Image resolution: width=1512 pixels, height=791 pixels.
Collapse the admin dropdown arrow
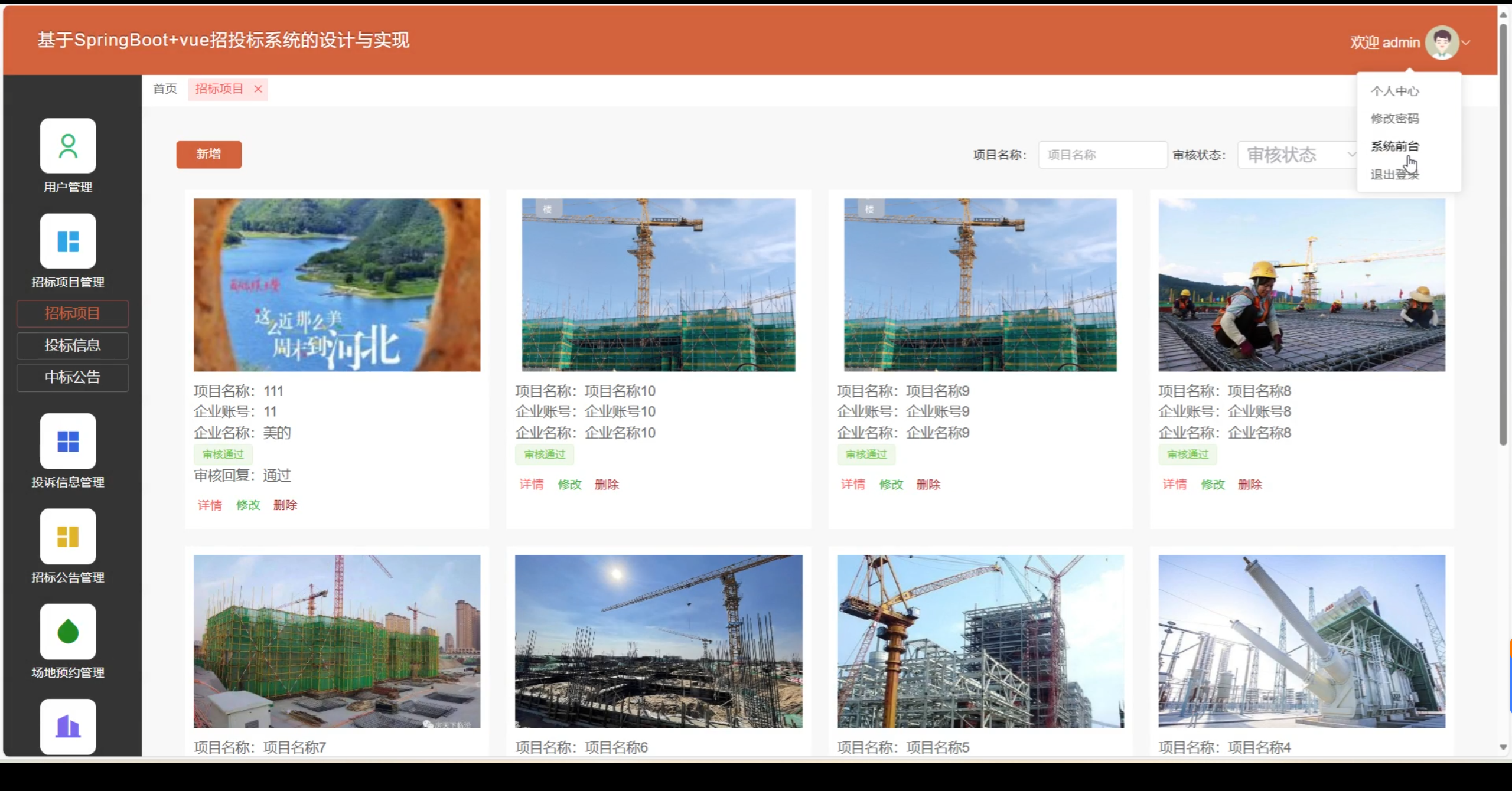pyautogui.click(x=1466, y=43)
